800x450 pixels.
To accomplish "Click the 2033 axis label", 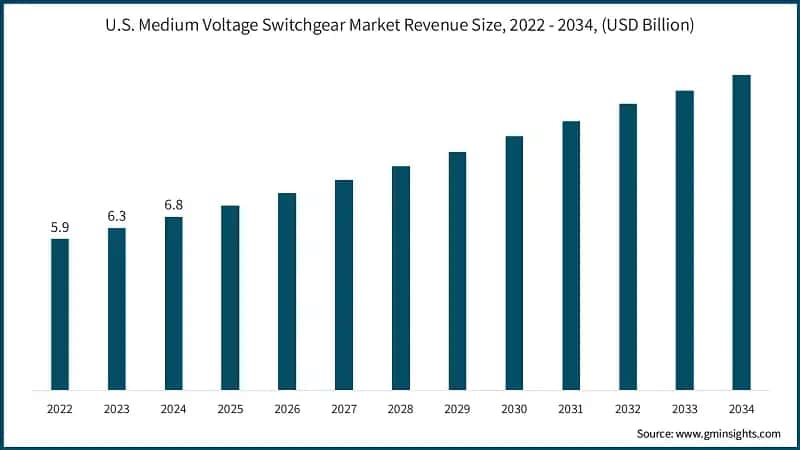I will [x=685, y=409].
